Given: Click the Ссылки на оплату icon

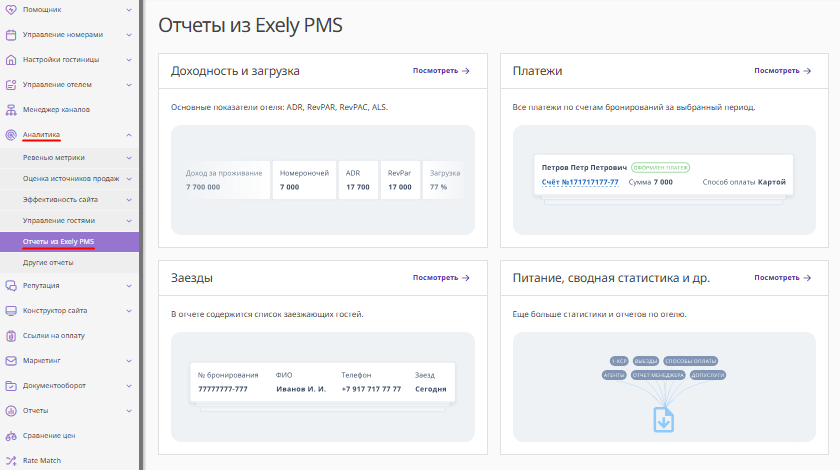Looking at the screenshot, I should [11, 336].
